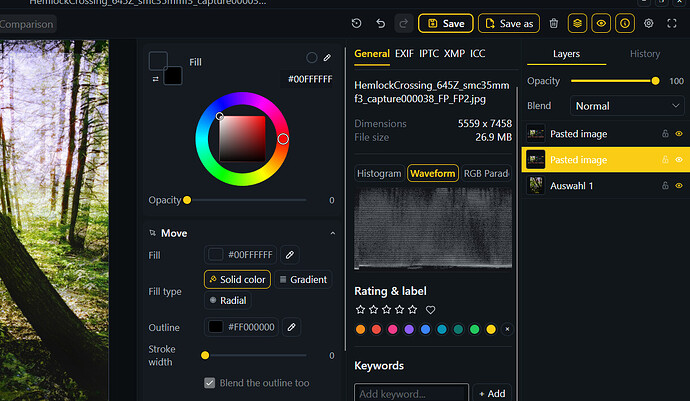Toggle the eye preview icon in toolbar
Screen dimensions: 690x401
coord(601,23)
